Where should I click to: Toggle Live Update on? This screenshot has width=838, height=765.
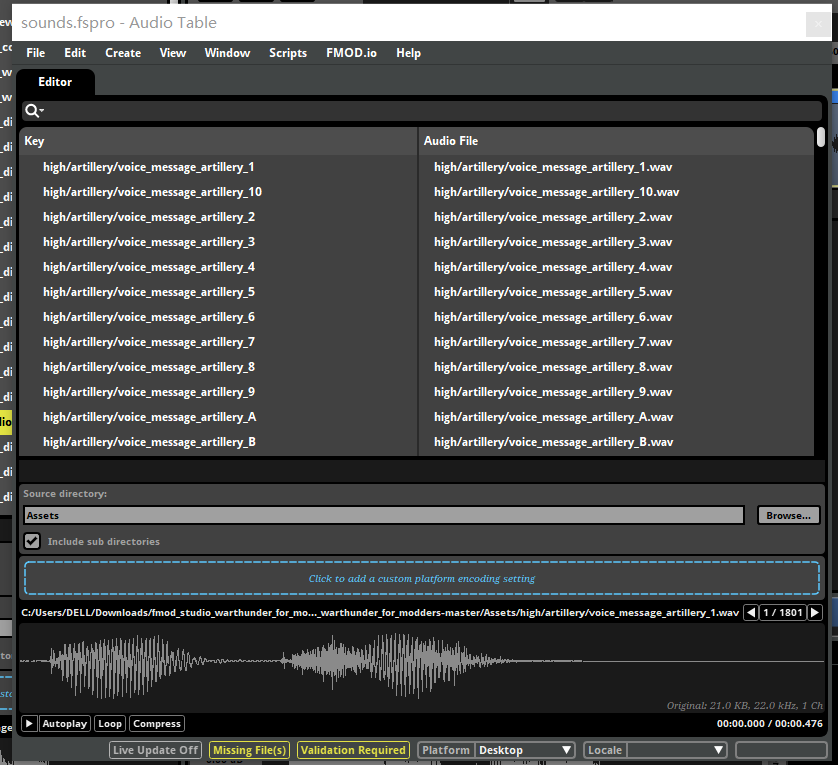155,749
